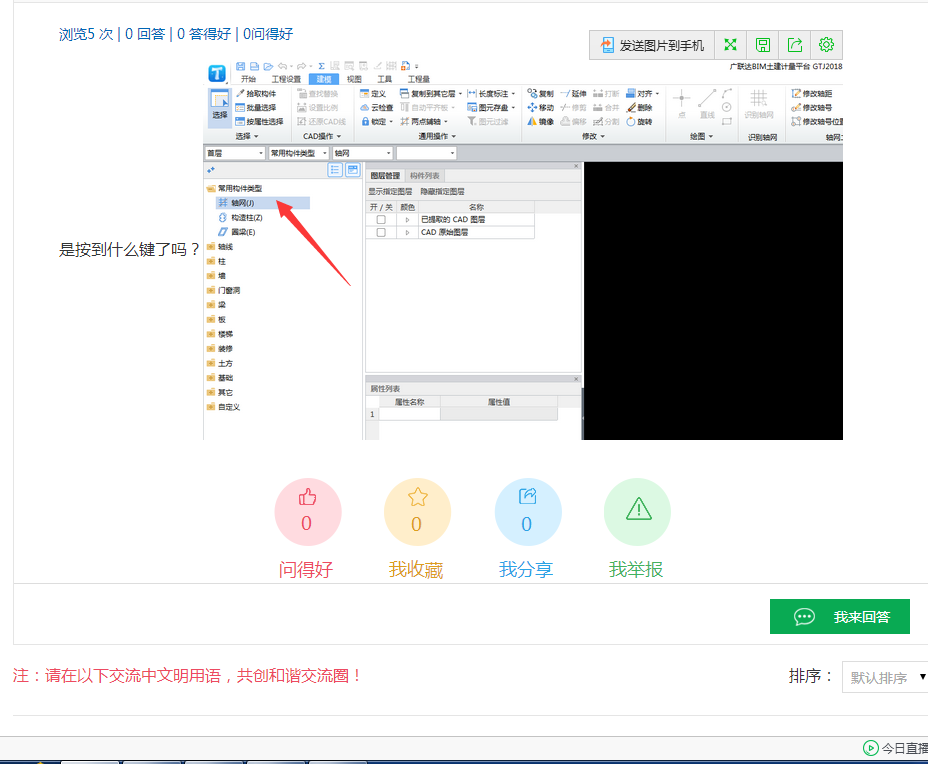Click 拾取构件 in the ribbon
Image resolution: width=928 pixels, height=764 pixels.
pos(256,94)
